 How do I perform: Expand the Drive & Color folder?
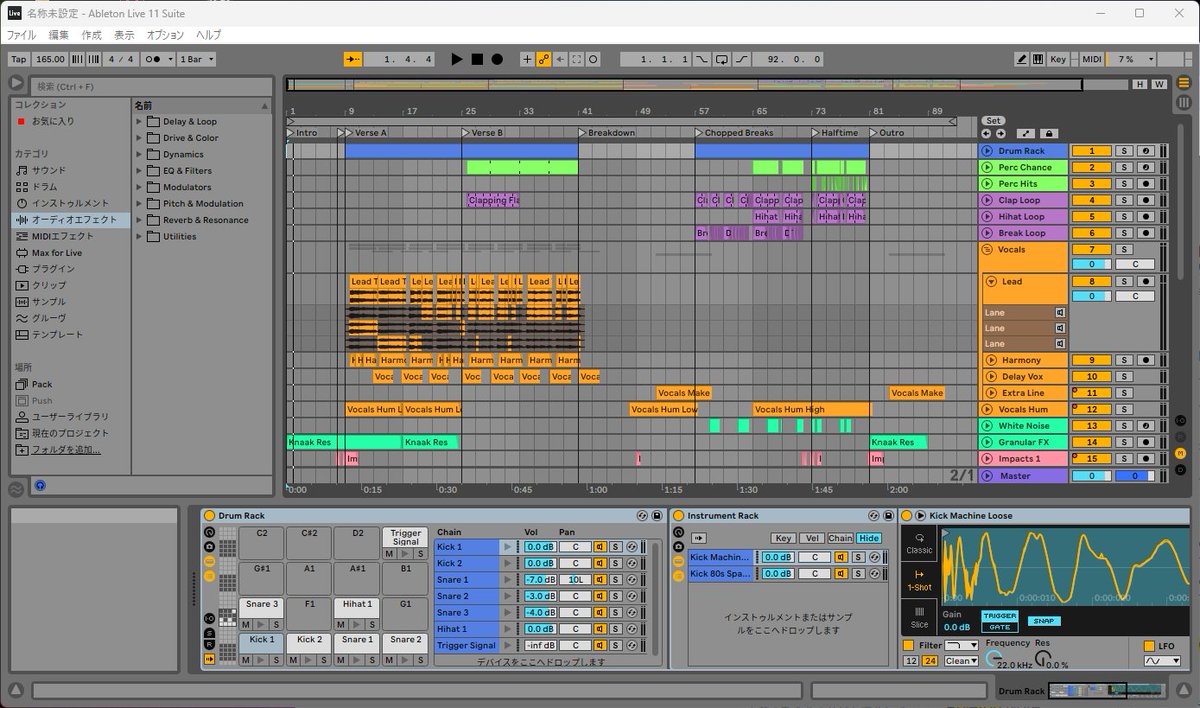[x=140, y=138]
